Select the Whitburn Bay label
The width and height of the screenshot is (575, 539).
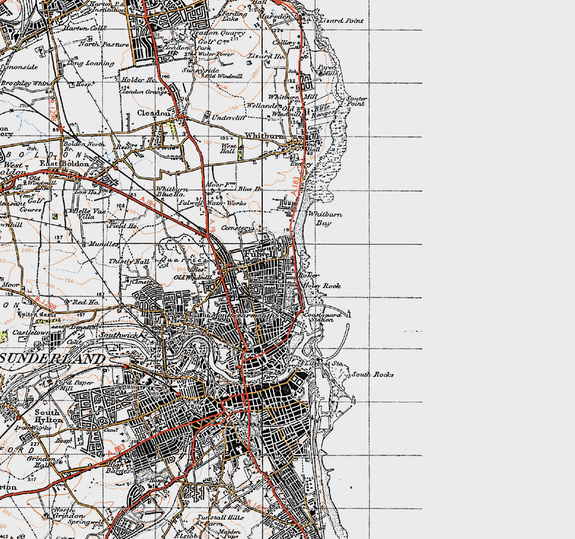pos(325,219)
